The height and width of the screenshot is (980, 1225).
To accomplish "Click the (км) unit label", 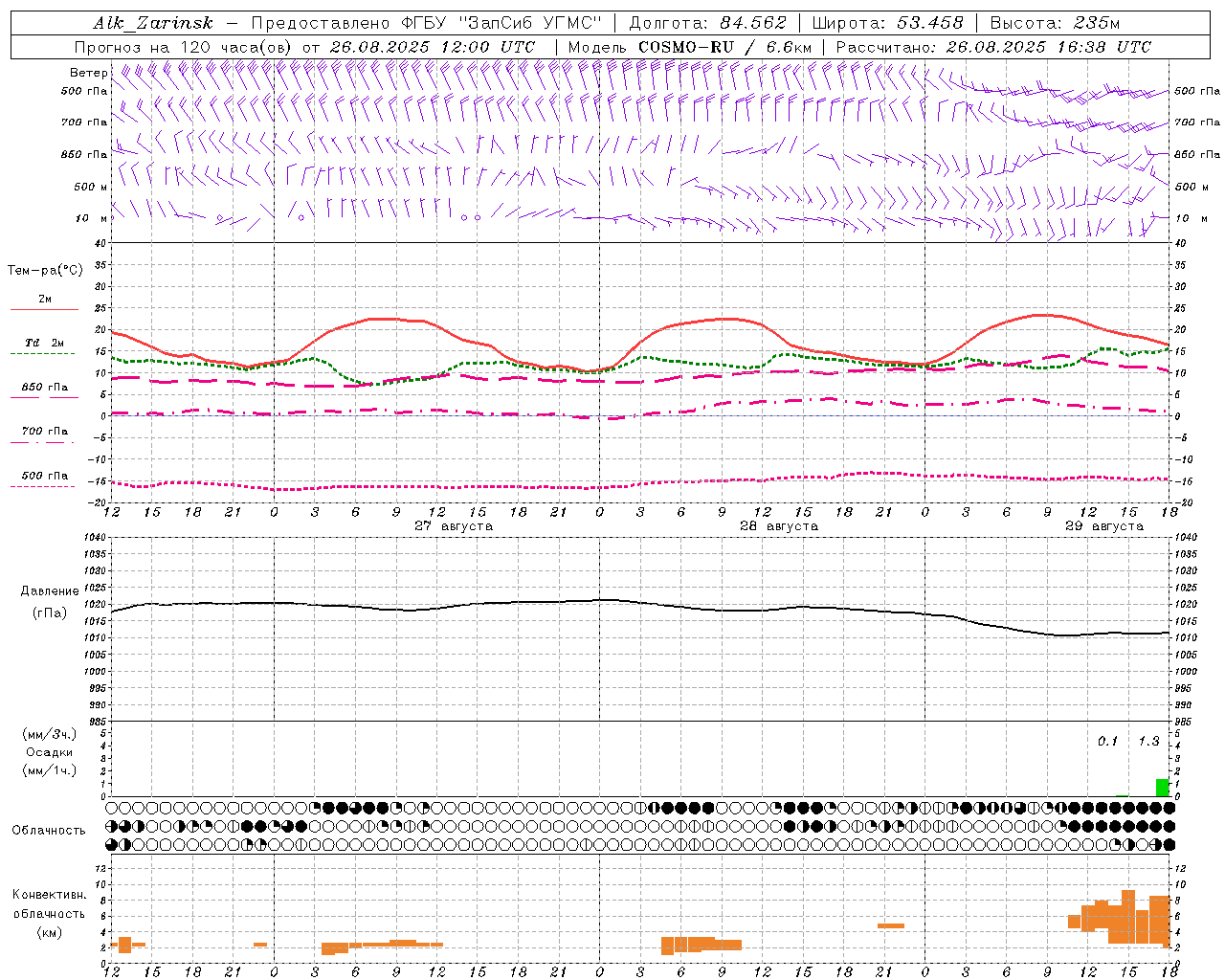I will point(49,932).
